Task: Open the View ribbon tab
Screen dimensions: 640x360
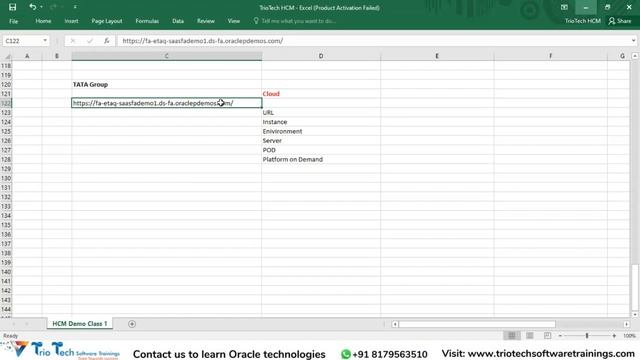Action: [233, 21]
